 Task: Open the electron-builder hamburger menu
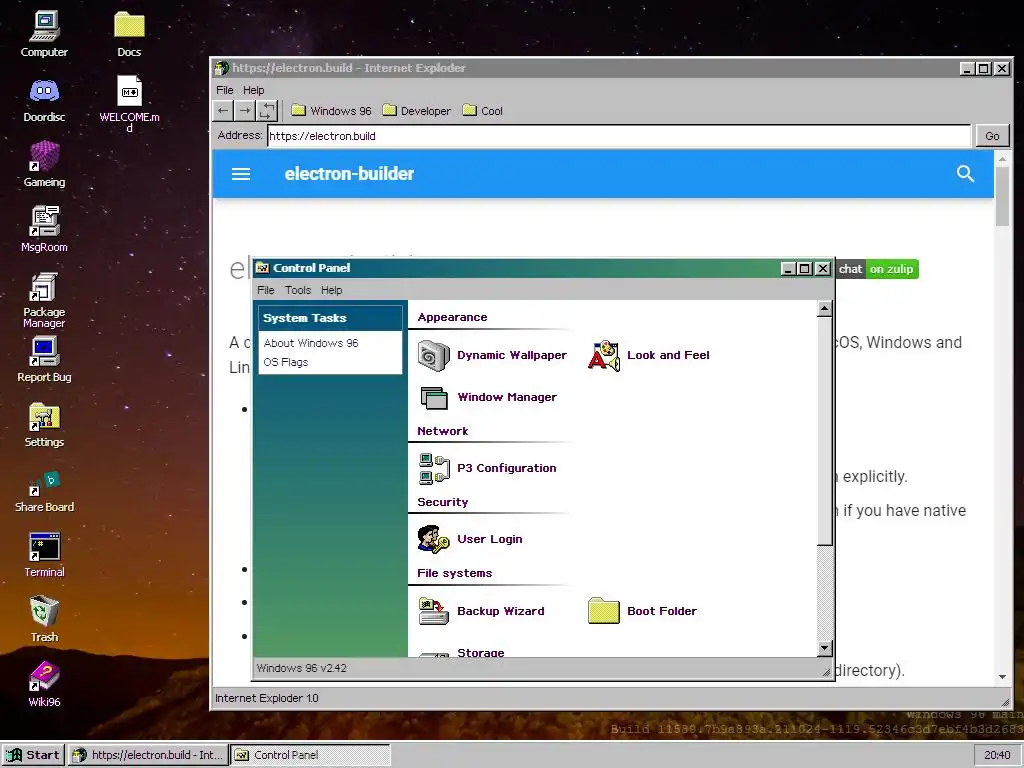tap(241, 174)
